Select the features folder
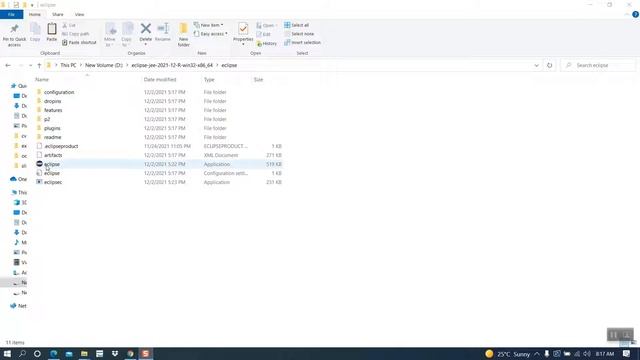Screen dimensions: 640x360 [53, 110]
